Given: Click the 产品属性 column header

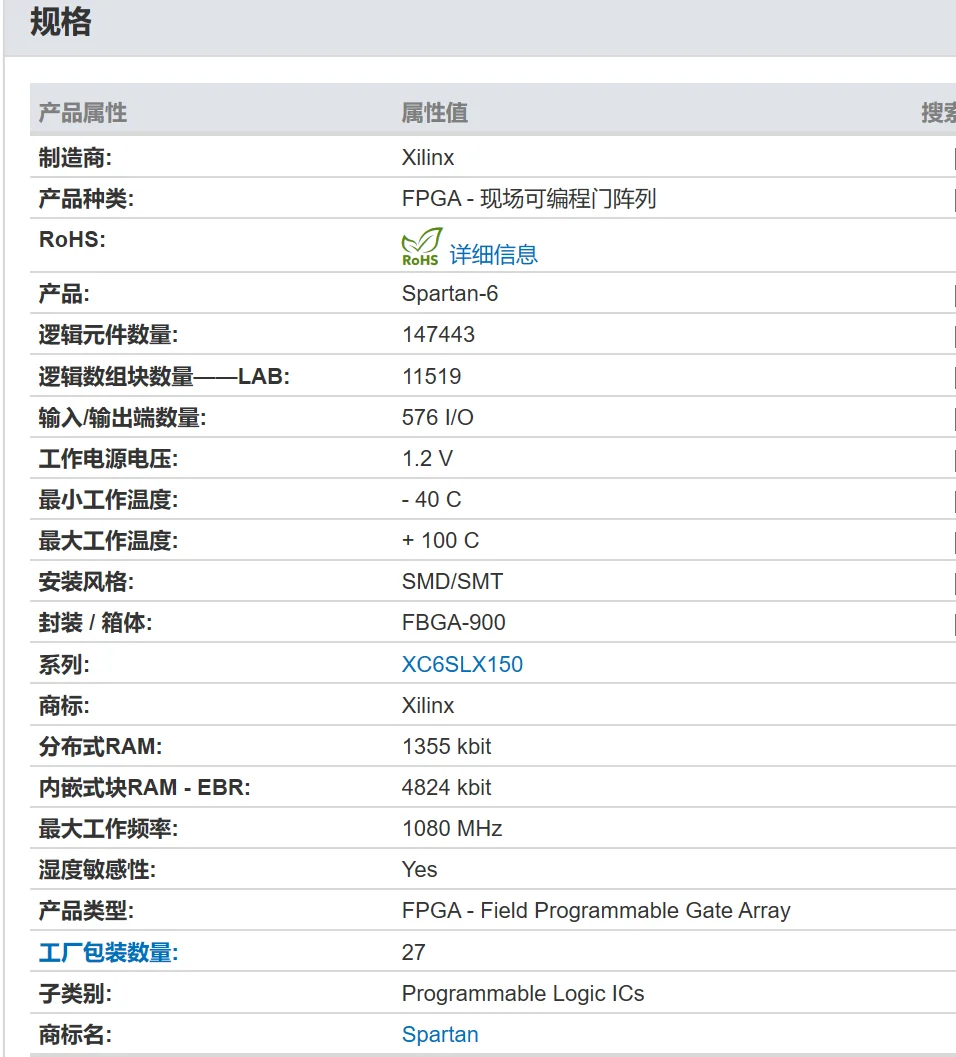Looking at the screenshot, I should (83, 113).
